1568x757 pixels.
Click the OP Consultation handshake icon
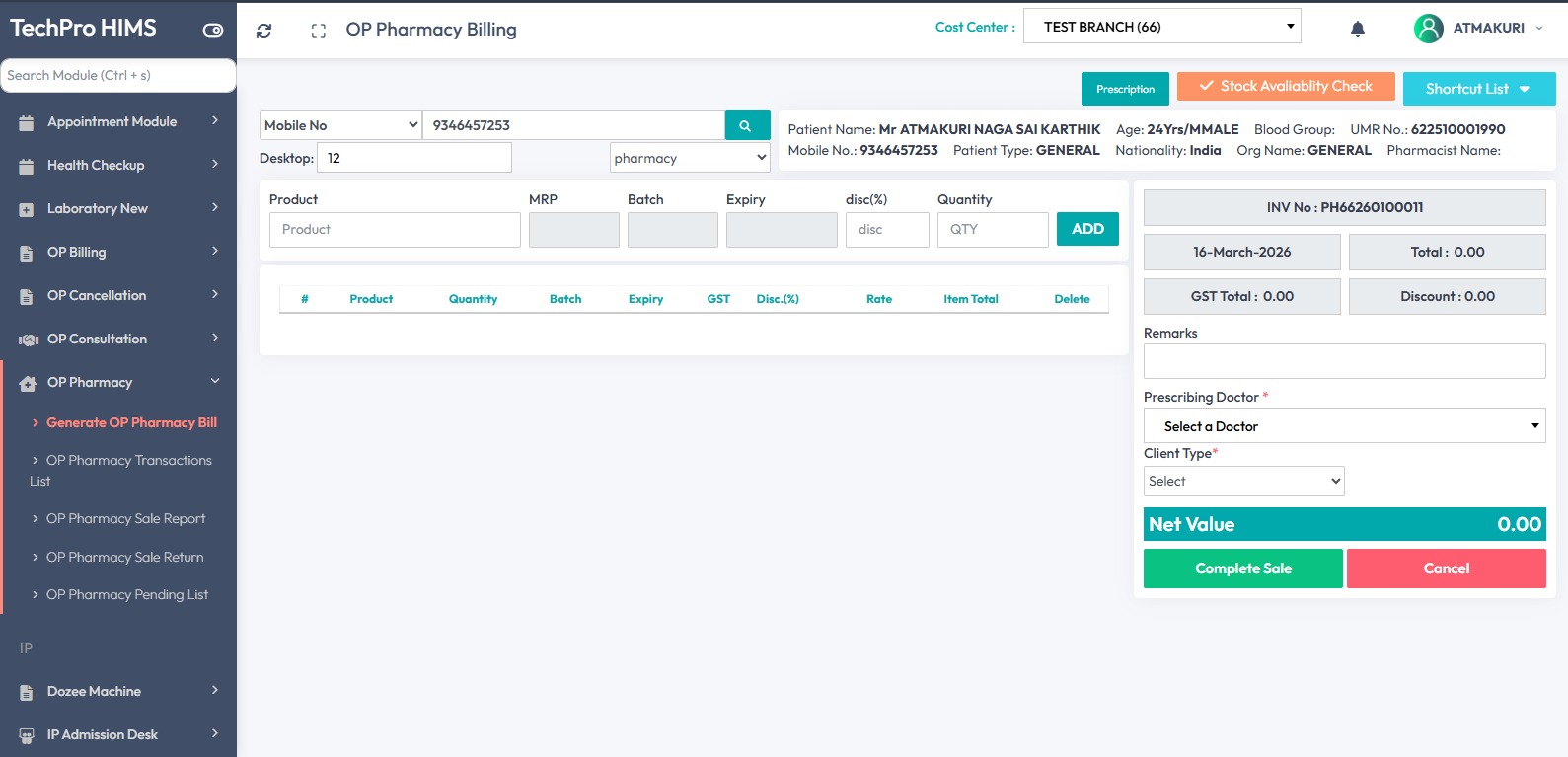(28, 340)
